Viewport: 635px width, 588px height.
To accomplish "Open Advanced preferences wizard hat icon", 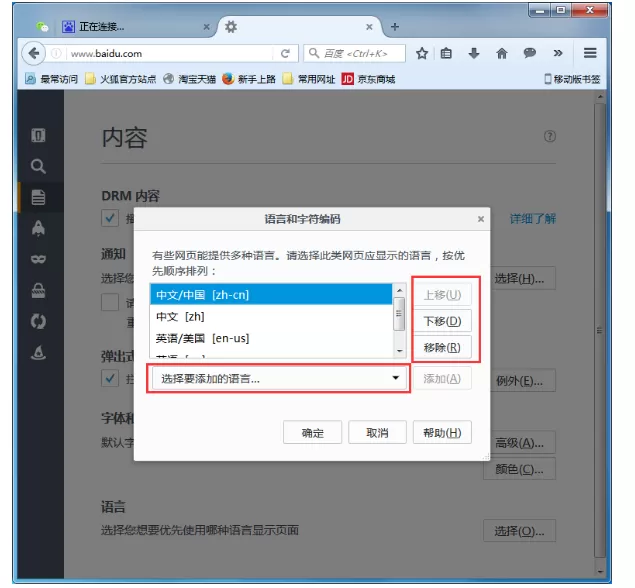I will point(38,352).
